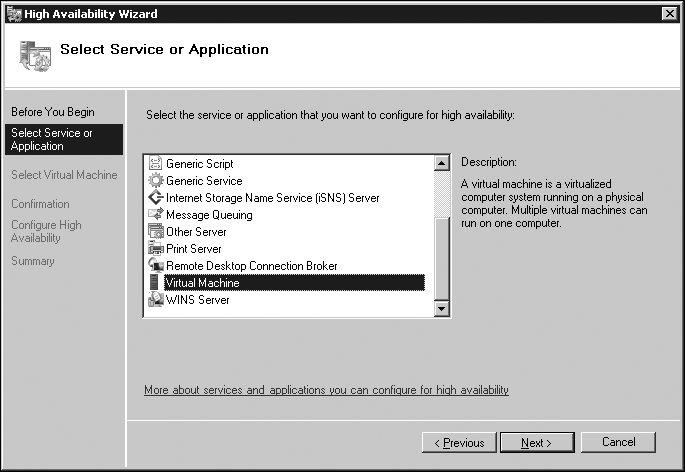
Task: Click the Remote Desktop Connection Broker icon
Action: tap(156, 265)
